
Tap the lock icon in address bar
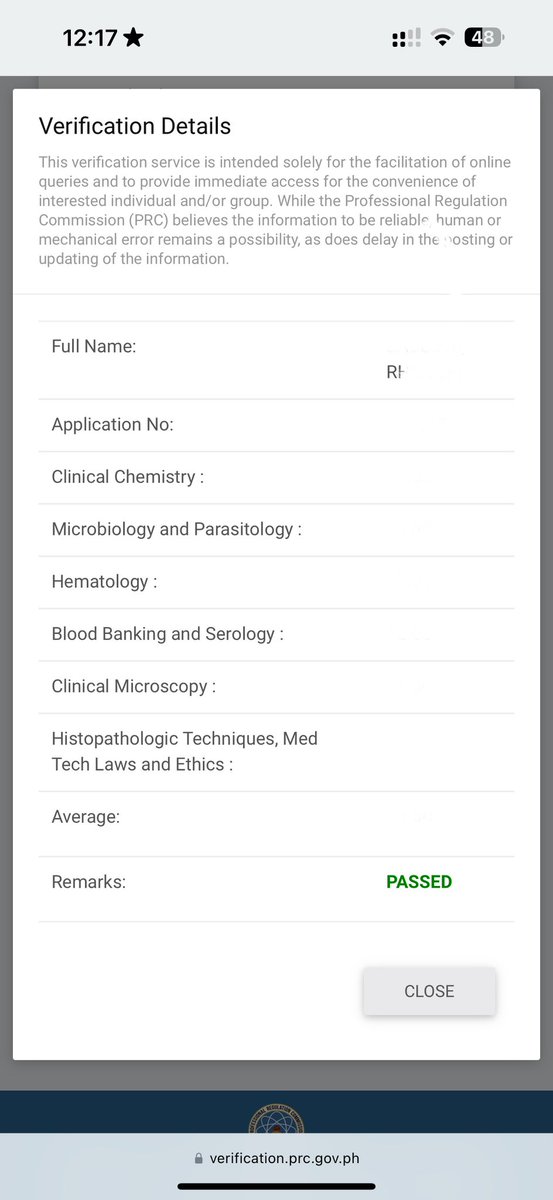click(x=198, y=1159)
